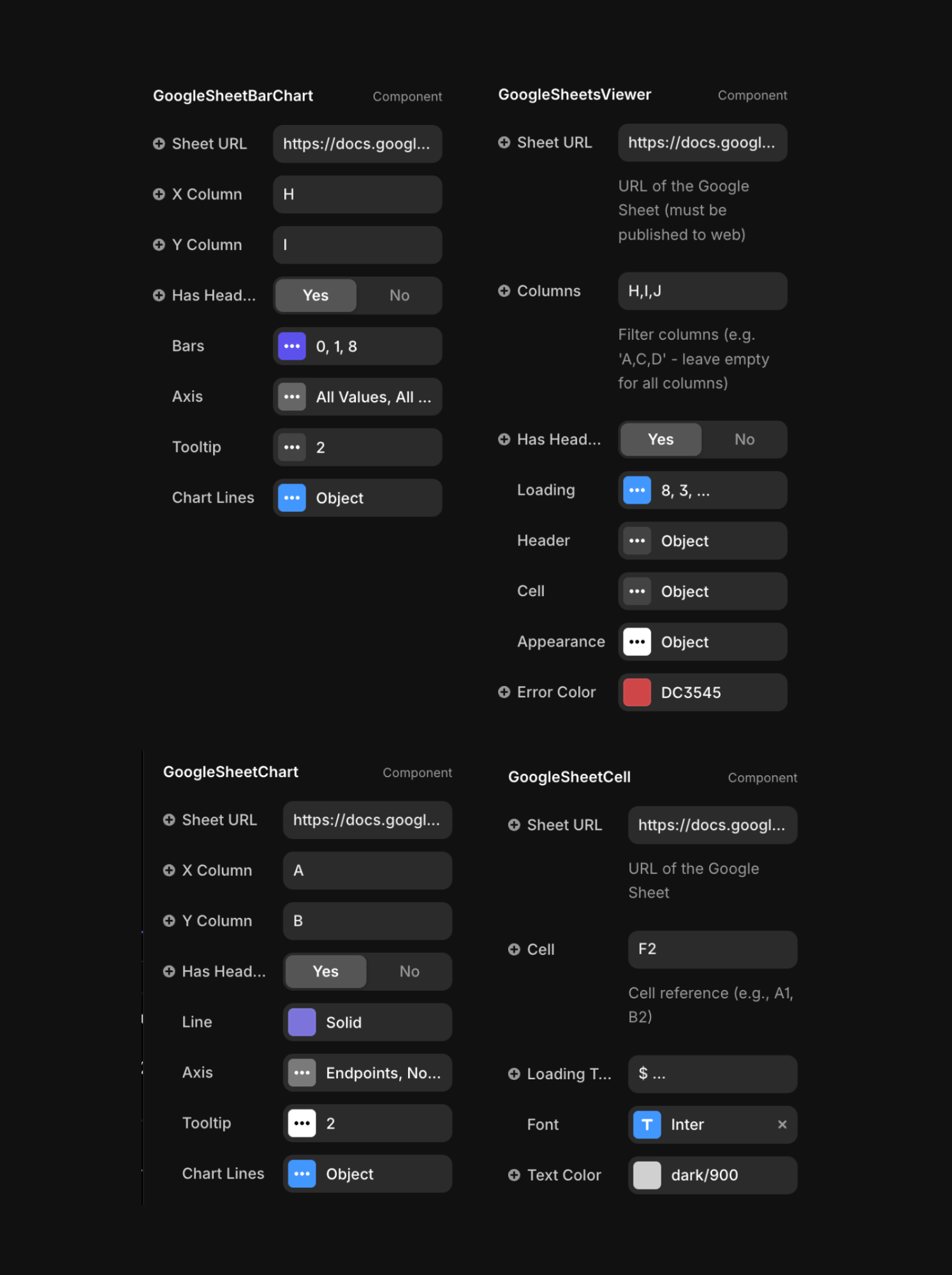Click the Font type icon next to Inter

tap(647, 1125)
